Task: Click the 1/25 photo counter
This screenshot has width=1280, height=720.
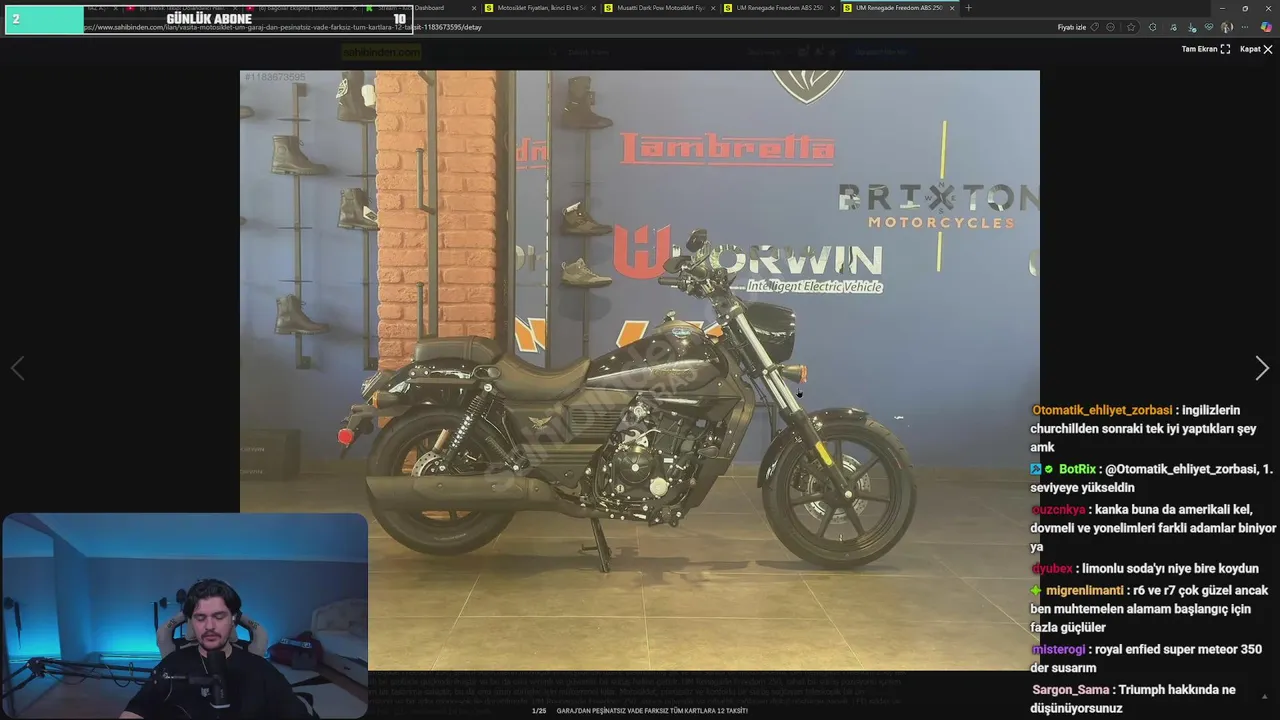Action: coord(539,711)
